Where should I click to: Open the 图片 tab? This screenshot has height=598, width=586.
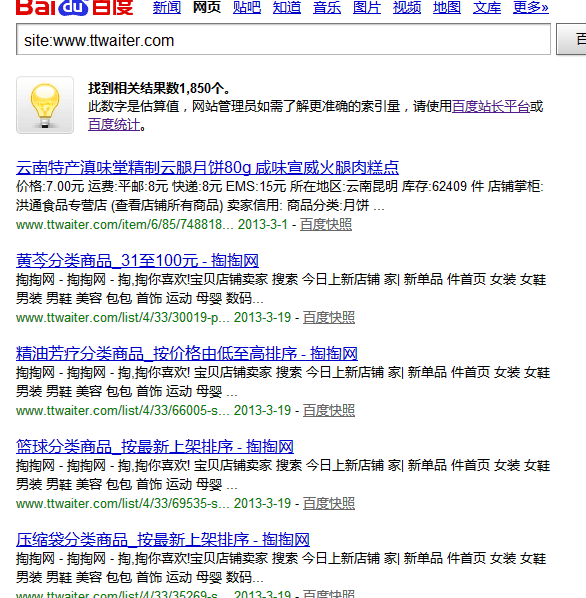pos(367,7)
